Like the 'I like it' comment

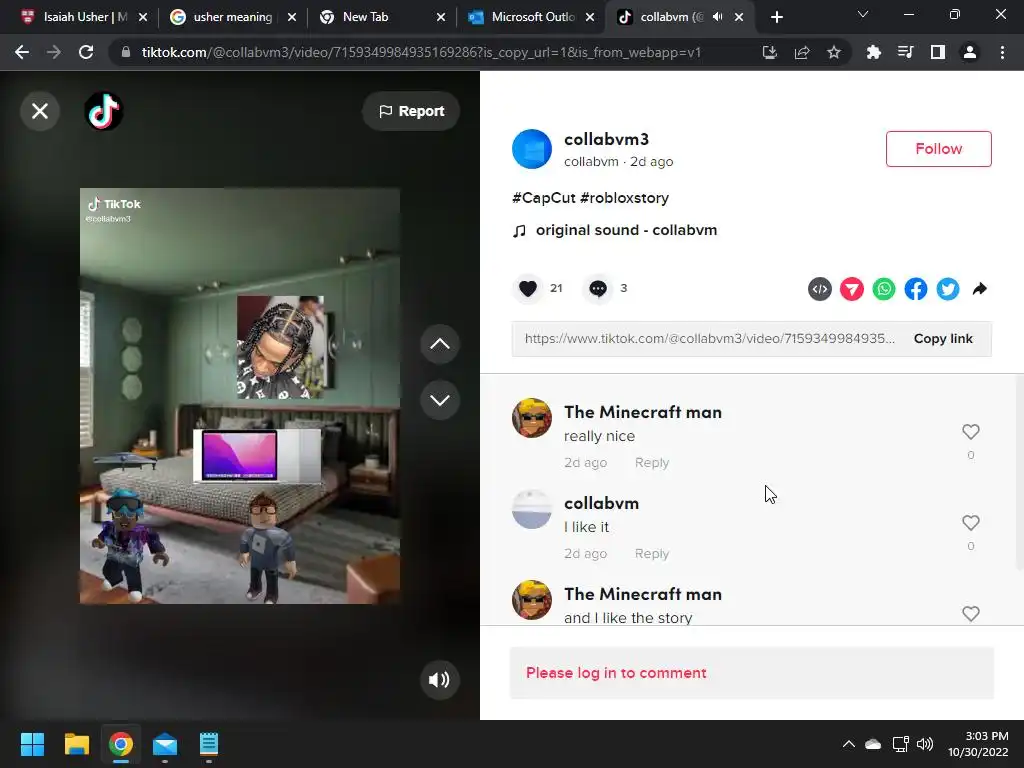click(970, 522)
